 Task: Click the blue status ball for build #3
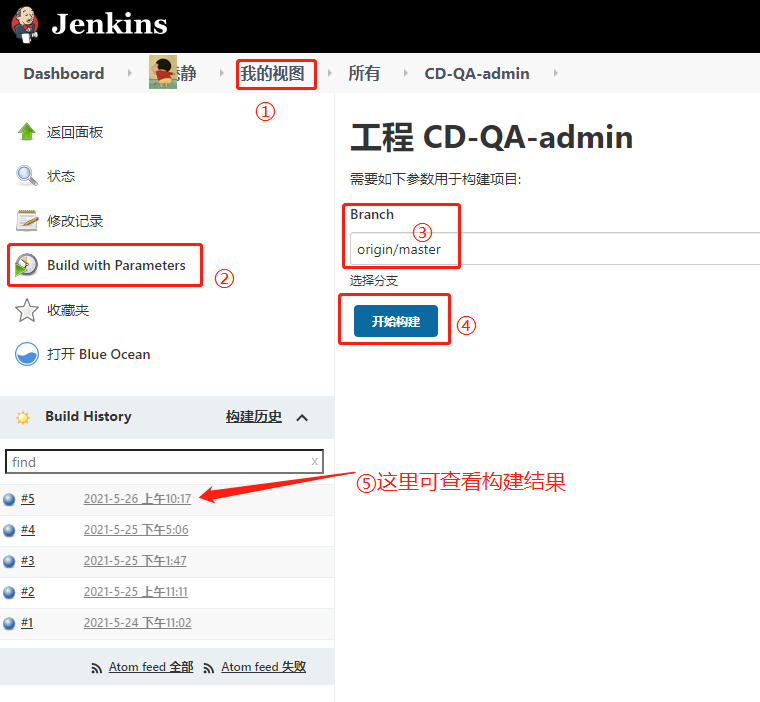tap(9, 561)
